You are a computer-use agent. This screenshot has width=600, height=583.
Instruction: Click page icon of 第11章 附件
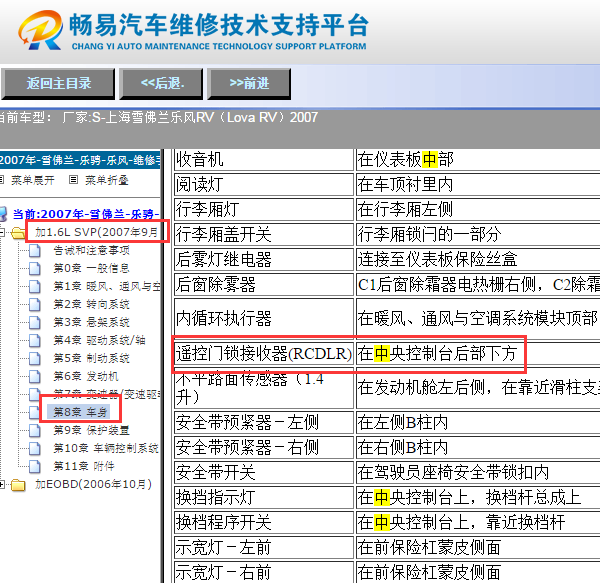click(x=35, y=466)
